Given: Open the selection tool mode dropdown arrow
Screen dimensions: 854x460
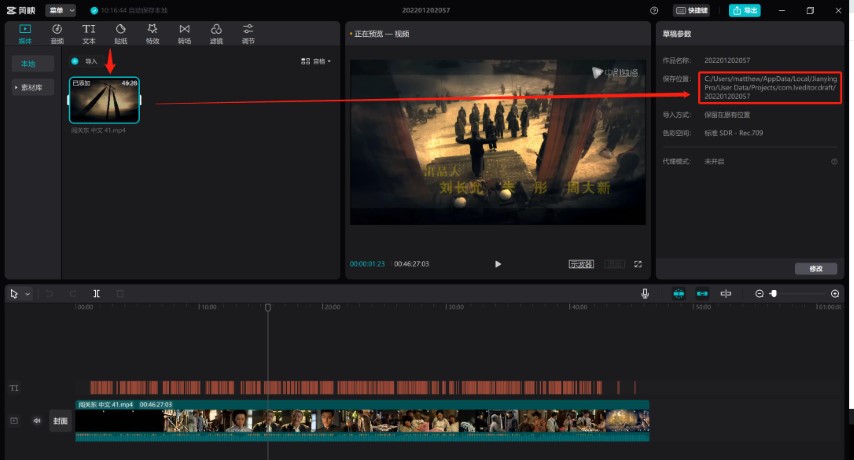Looking at the screenshot, I should [27, 294].
